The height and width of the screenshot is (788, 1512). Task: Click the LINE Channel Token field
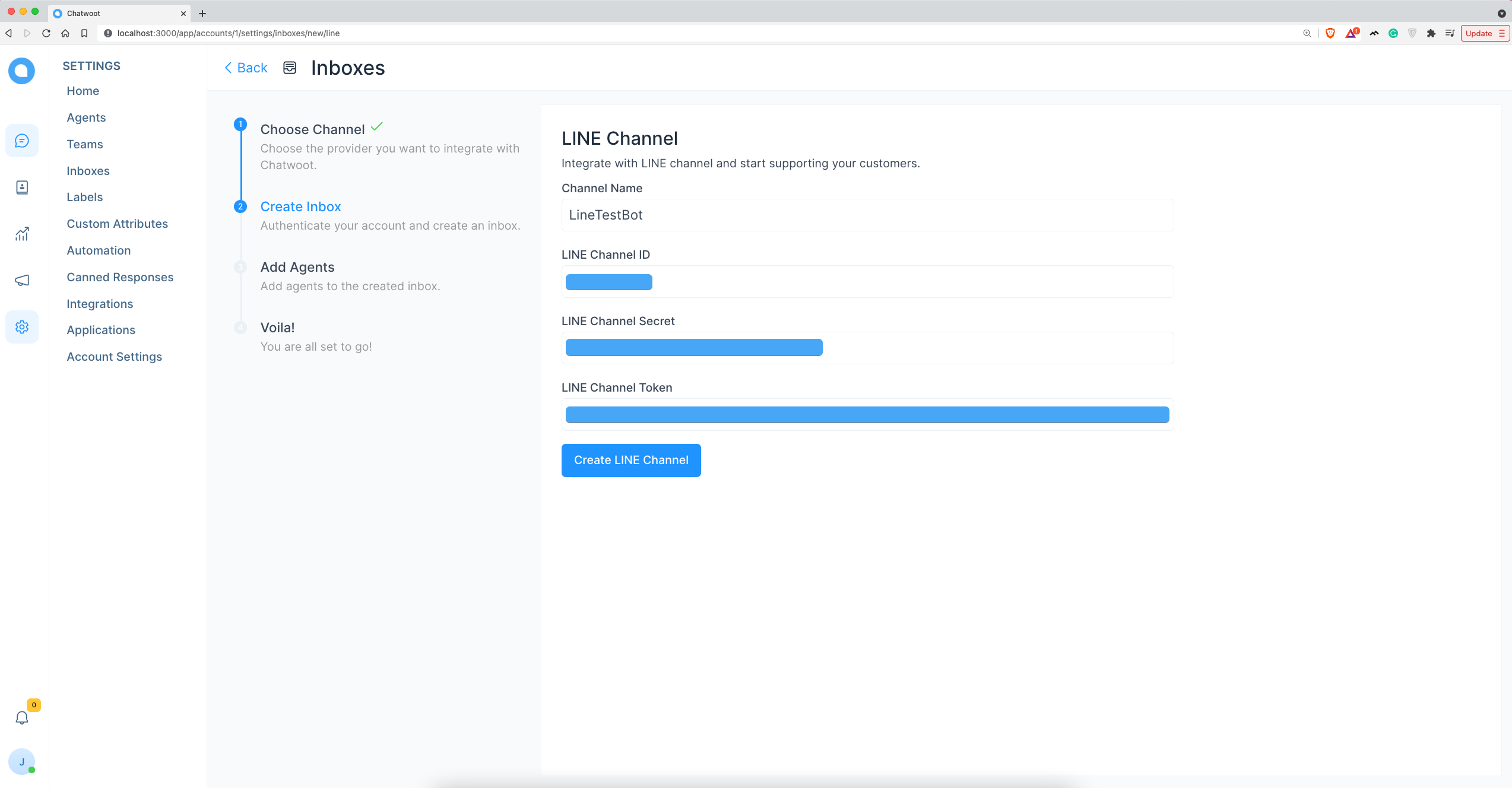coord(867,414)
